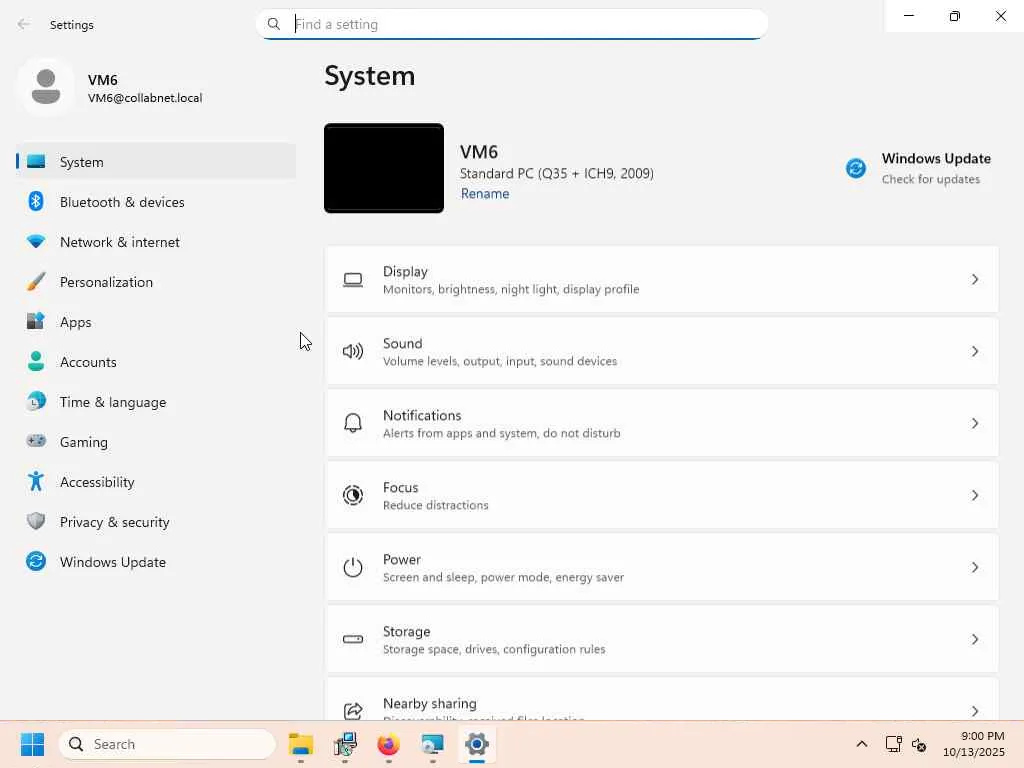Select Bluetooth & devices in sidebar
The image size is (1024, 768).
tap(156, 202)
